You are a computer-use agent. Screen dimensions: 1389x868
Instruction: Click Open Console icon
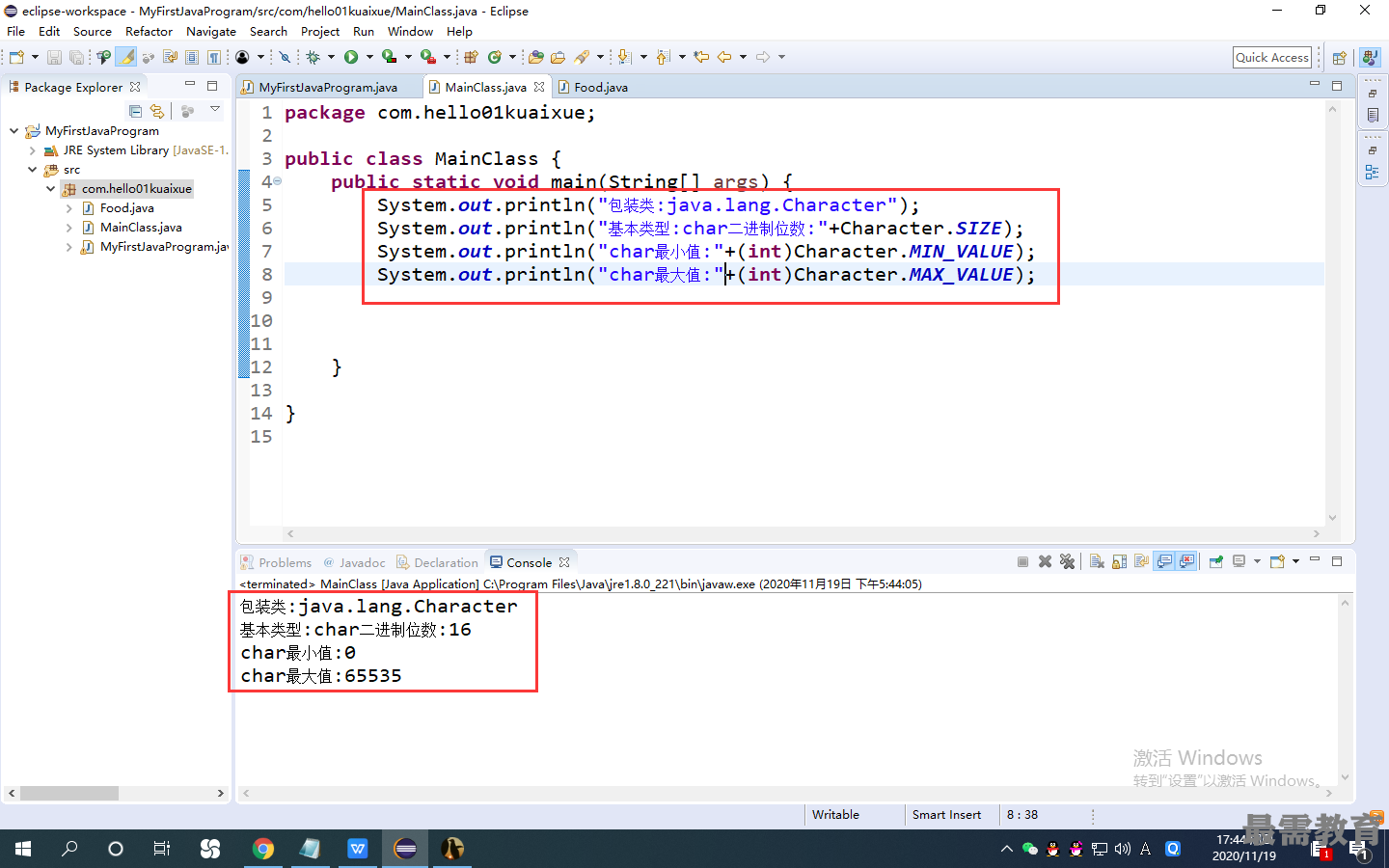tap(1277, 561)
